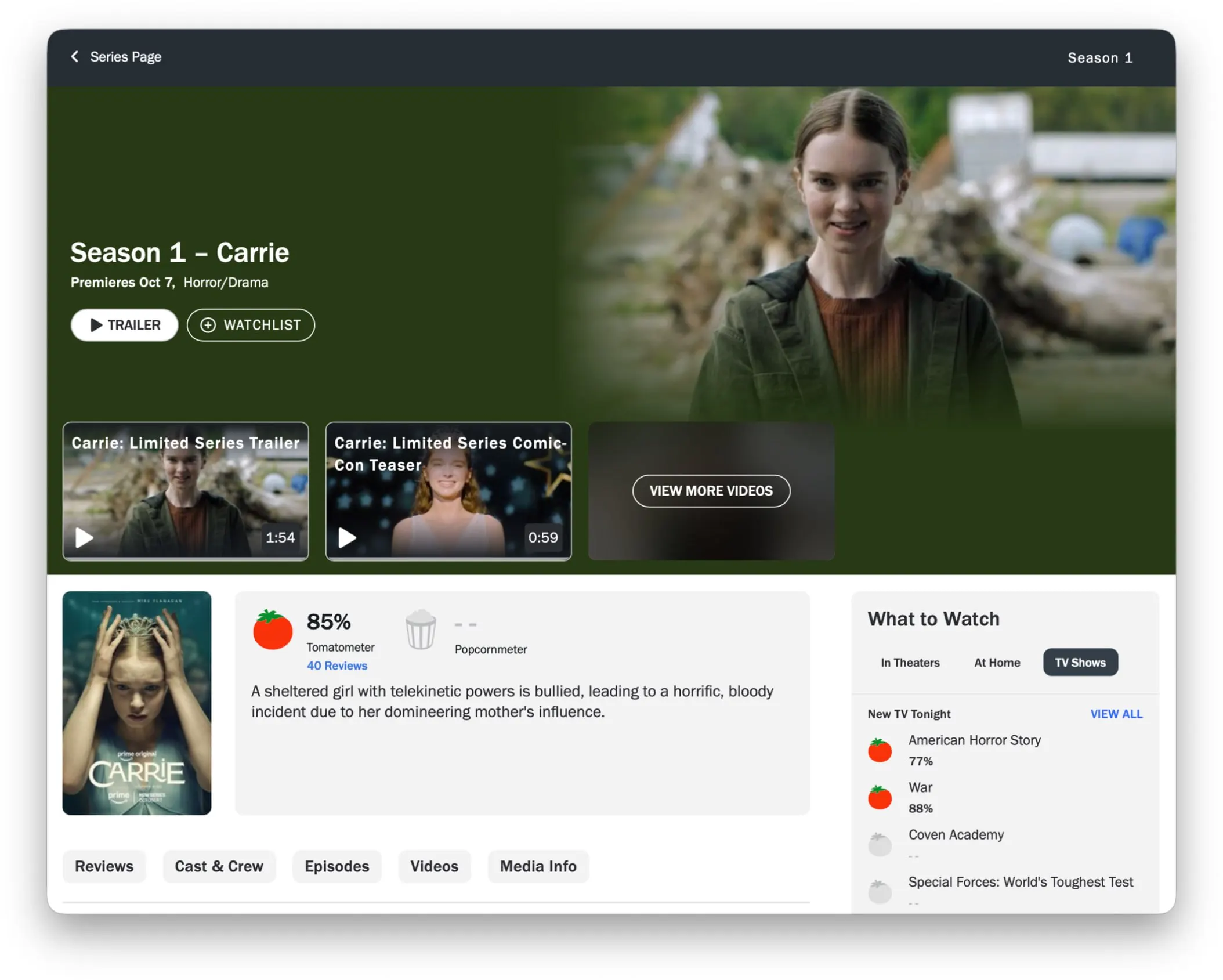Screen dimensions: 1223x980
Task: Click the Popcornmeter popcorn bucket icon
Action: 421,630
